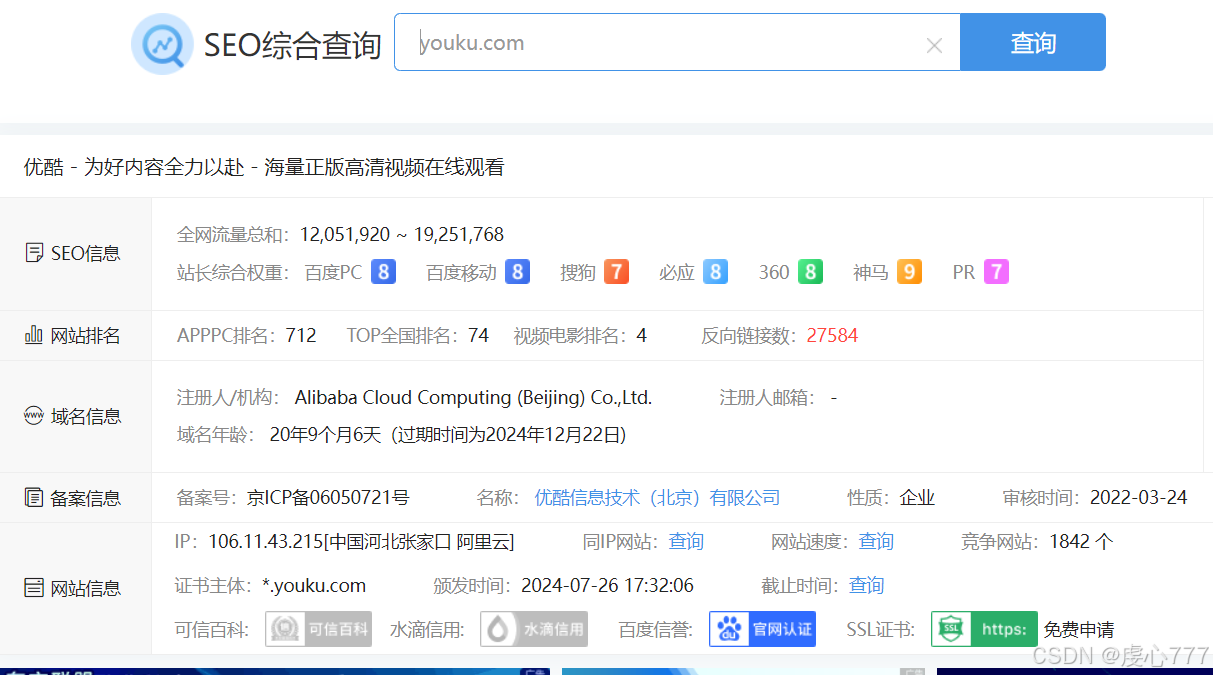Click the 必应 weight badge 8

coord(715,272)
